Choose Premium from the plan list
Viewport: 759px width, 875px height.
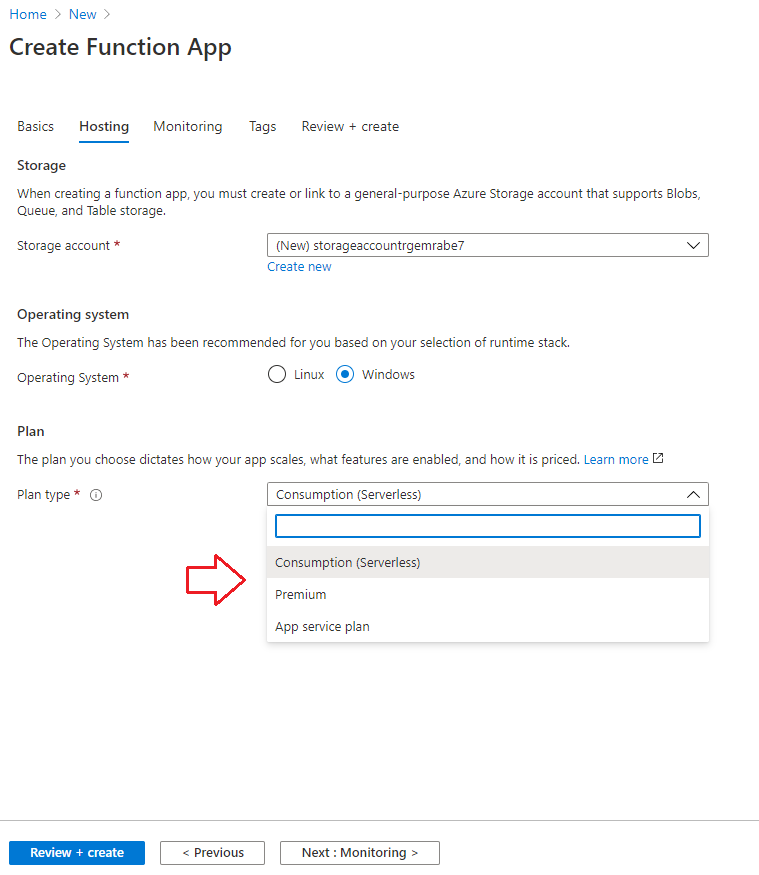pyautogui.click(x=488, y=594)
